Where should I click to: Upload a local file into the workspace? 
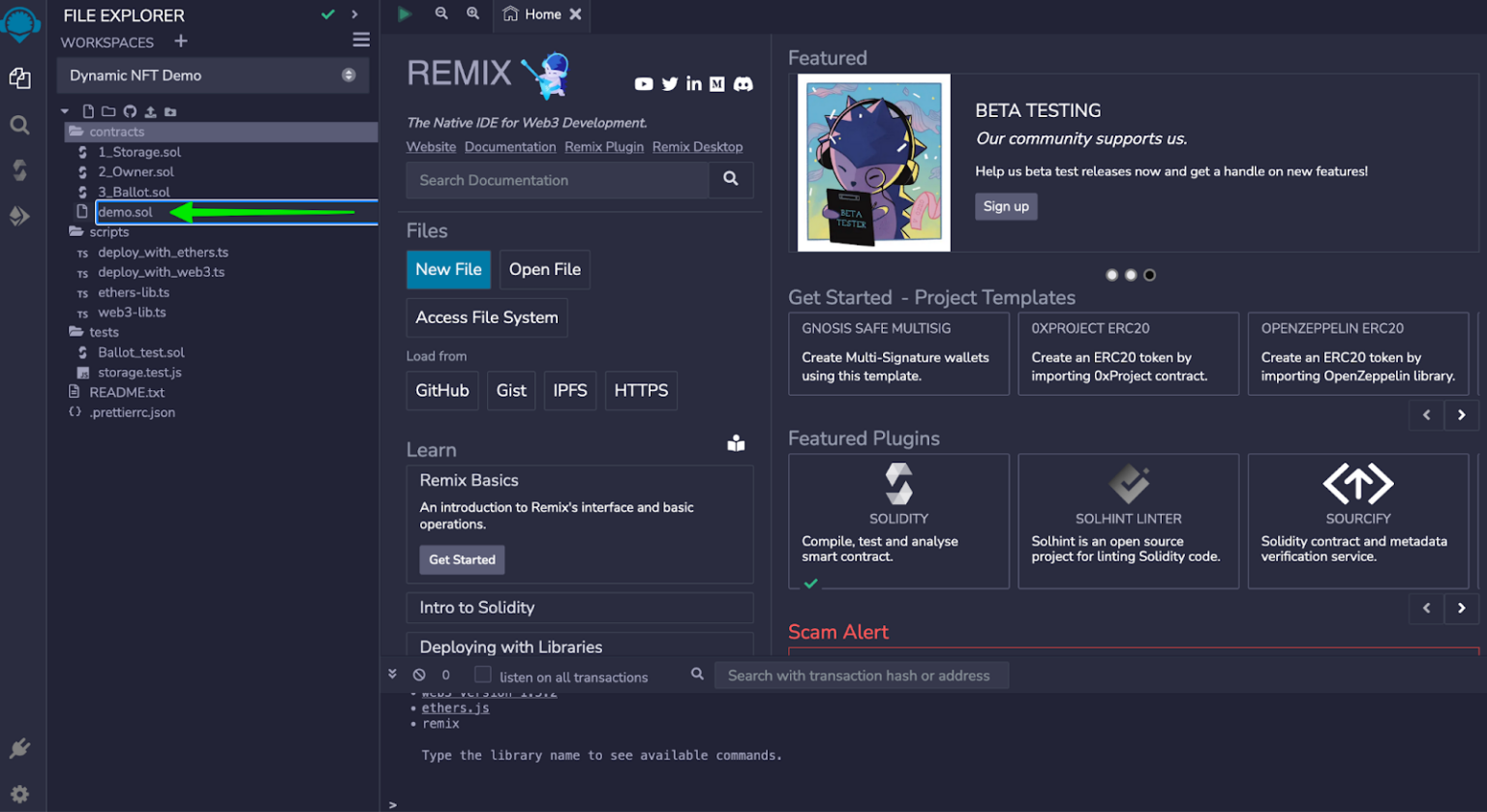(x=152, y=111)
